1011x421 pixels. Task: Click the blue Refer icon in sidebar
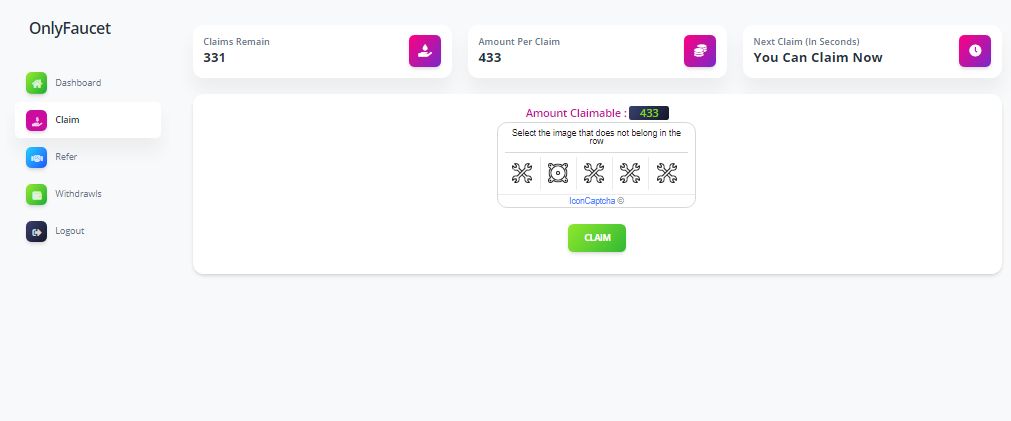[36, 157]
